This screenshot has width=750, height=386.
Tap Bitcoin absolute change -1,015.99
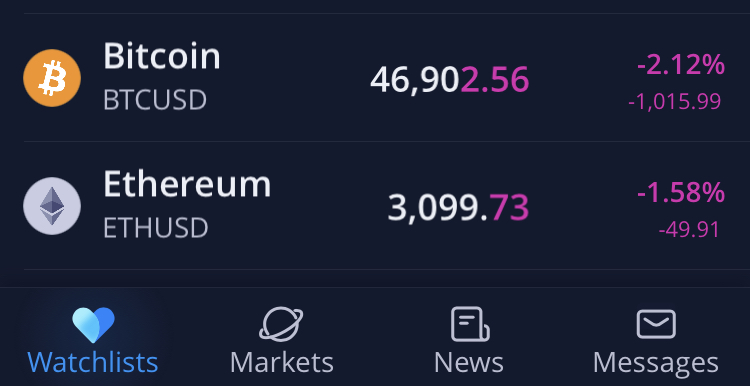point(674,101)
